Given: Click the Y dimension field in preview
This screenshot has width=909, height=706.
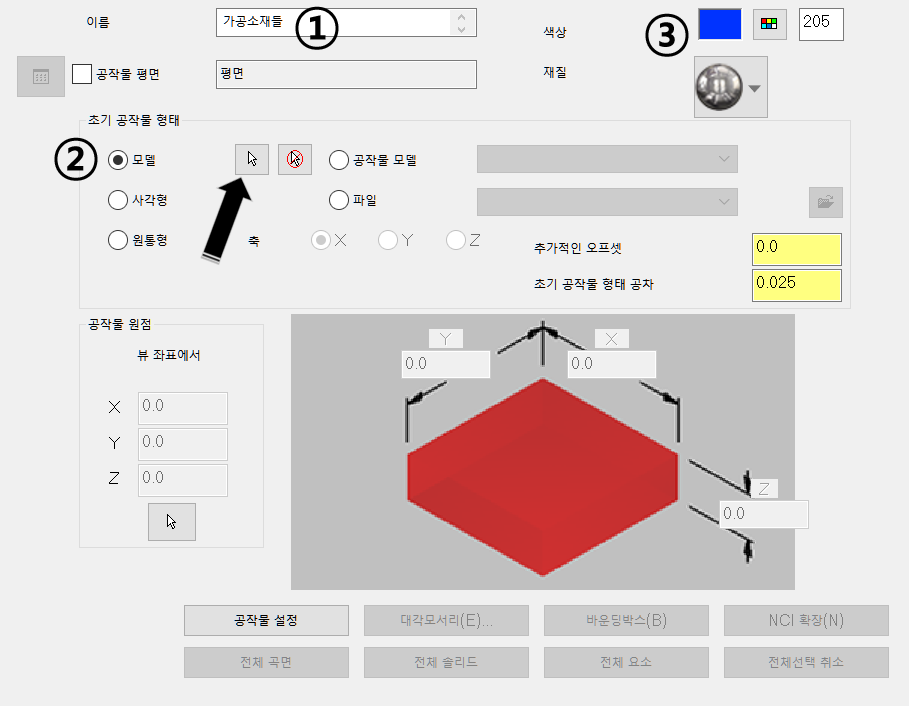Looking at the screenshot, I should click(446, 364).
